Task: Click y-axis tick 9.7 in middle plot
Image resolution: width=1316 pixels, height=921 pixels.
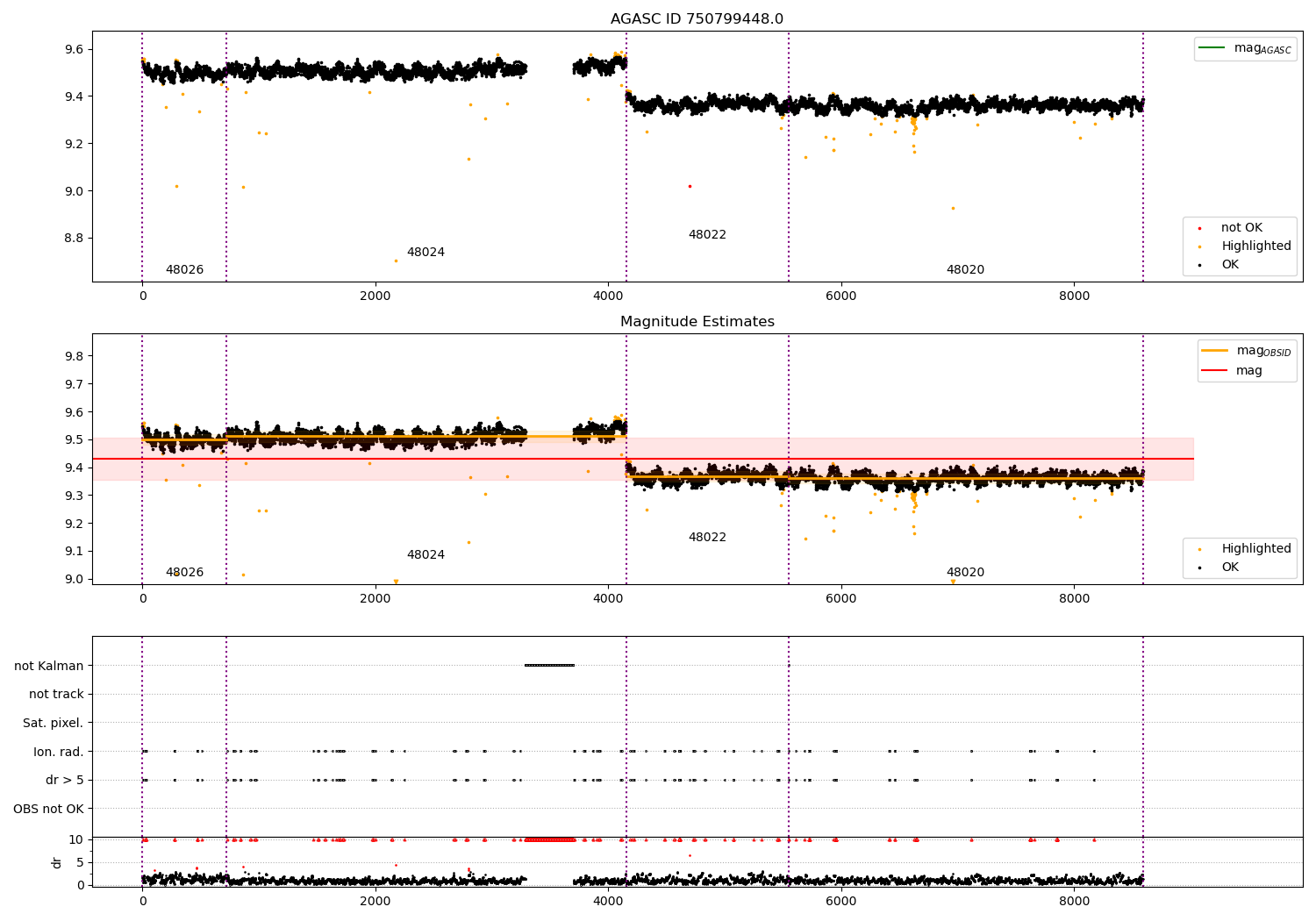Action: point(74,384)
